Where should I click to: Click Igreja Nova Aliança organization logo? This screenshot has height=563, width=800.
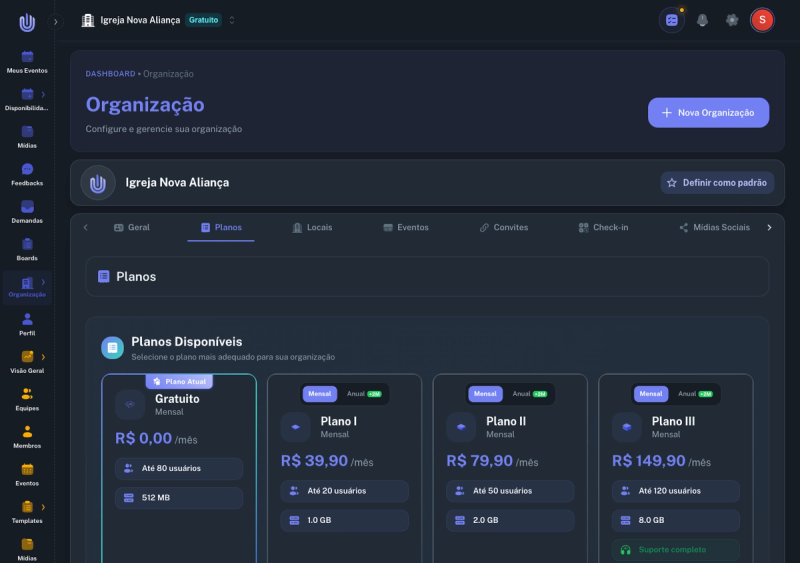pos(98,183)
